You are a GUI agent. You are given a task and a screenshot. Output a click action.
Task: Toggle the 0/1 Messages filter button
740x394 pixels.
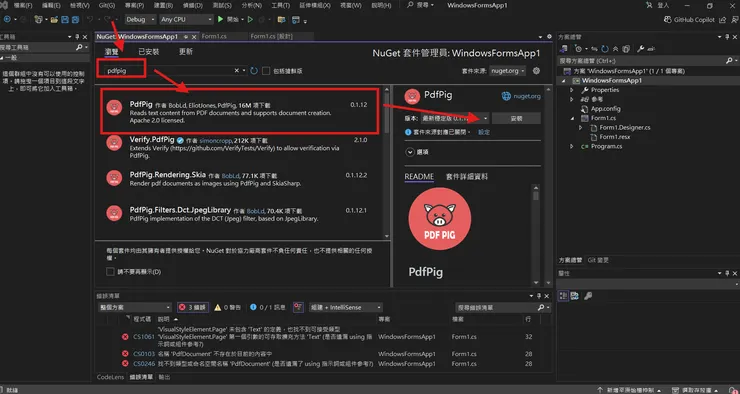(x=268, y=307)
